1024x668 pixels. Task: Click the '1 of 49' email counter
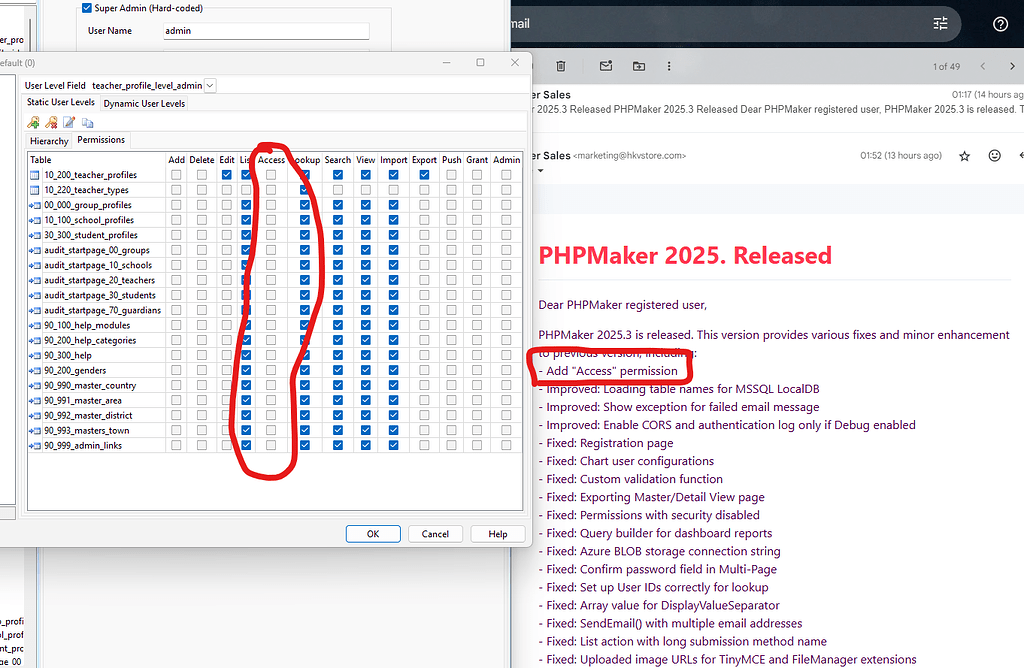(x=946, y=67)
